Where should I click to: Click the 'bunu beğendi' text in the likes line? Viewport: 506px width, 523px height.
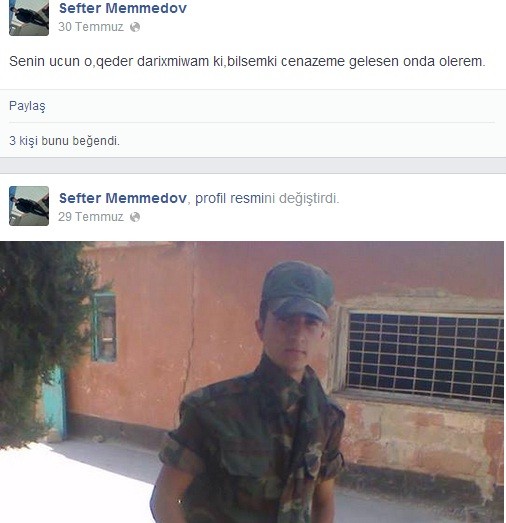tap(80, 141)
